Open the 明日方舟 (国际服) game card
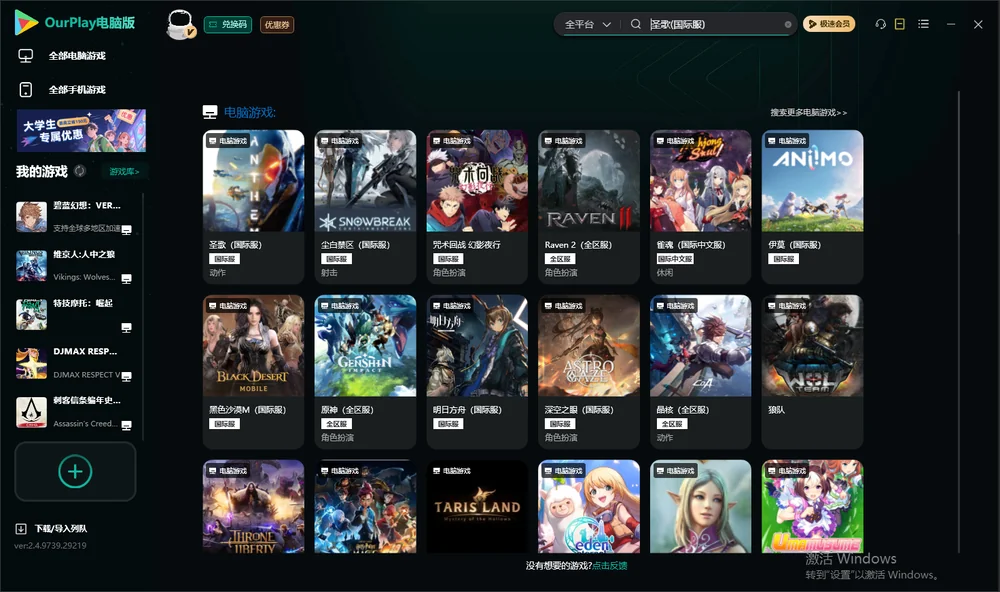The height and width of the screenshot is (592, 1000). pos(477,372)
